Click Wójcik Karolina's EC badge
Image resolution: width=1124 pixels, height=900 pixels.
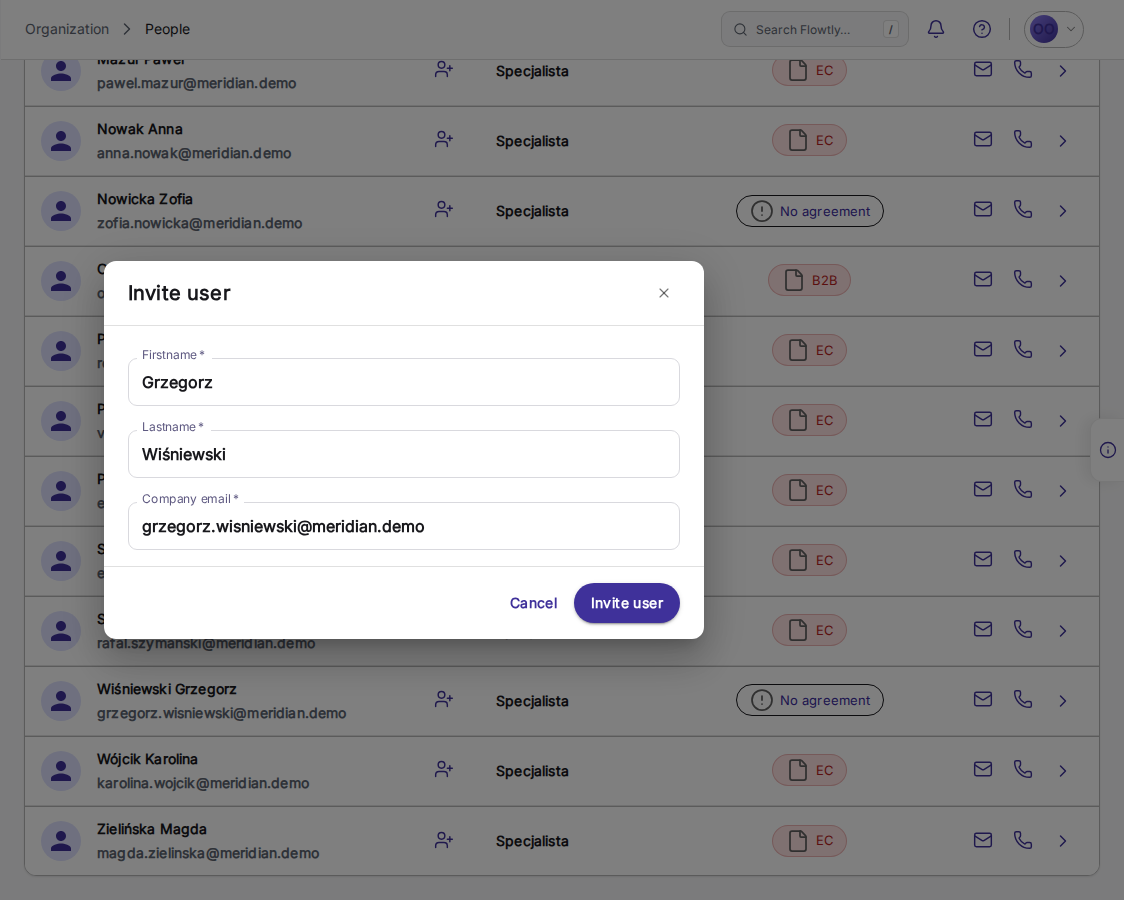click(x=809, y=770)
